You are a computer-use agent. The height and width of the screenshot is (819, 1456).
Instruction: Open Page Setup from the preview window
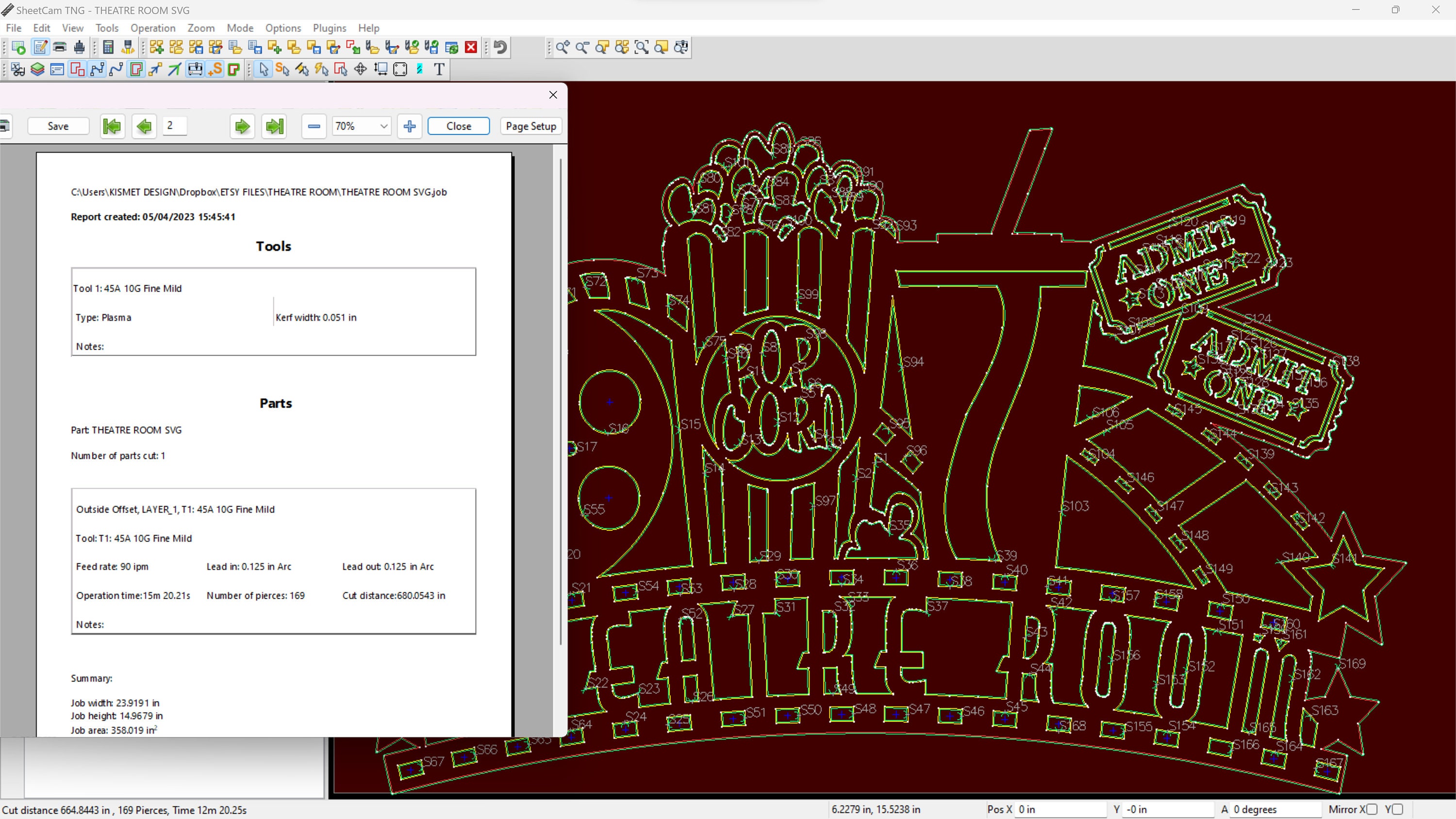point(530,126)
